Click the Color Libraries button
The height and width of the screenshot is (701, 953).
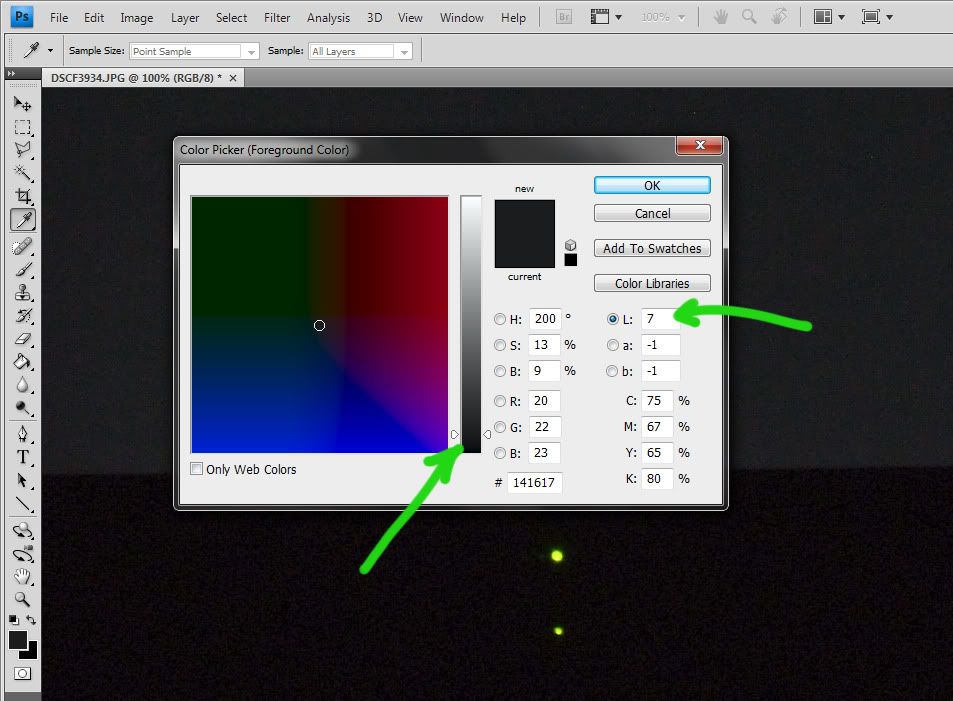point(652,283)
